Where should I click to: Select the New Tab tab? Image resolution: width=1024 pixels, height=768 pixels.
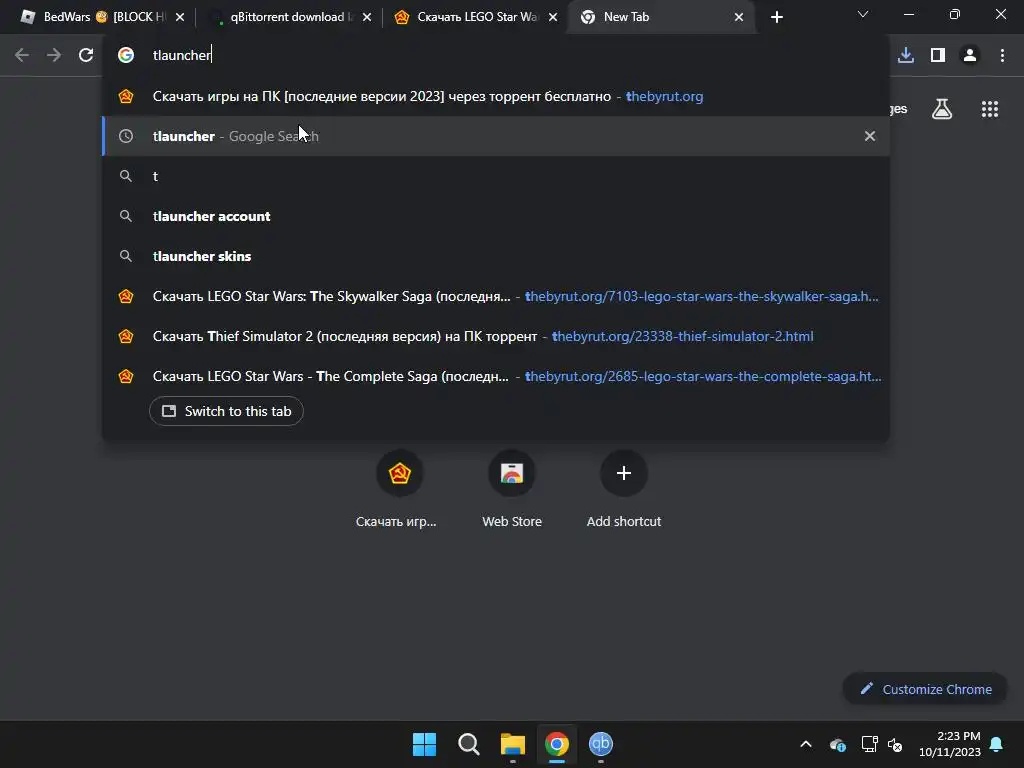point(660,17)
